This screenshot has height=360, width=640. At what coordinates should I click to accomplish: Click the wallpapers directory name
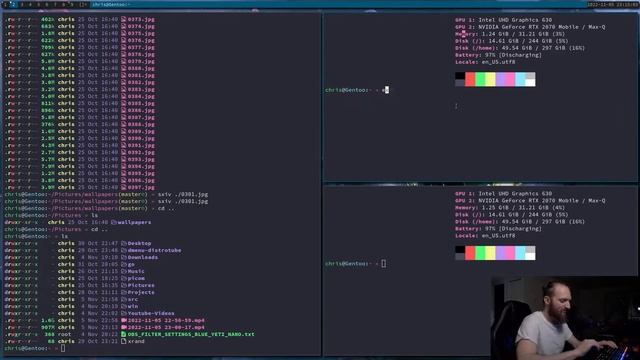coord(134,222)
